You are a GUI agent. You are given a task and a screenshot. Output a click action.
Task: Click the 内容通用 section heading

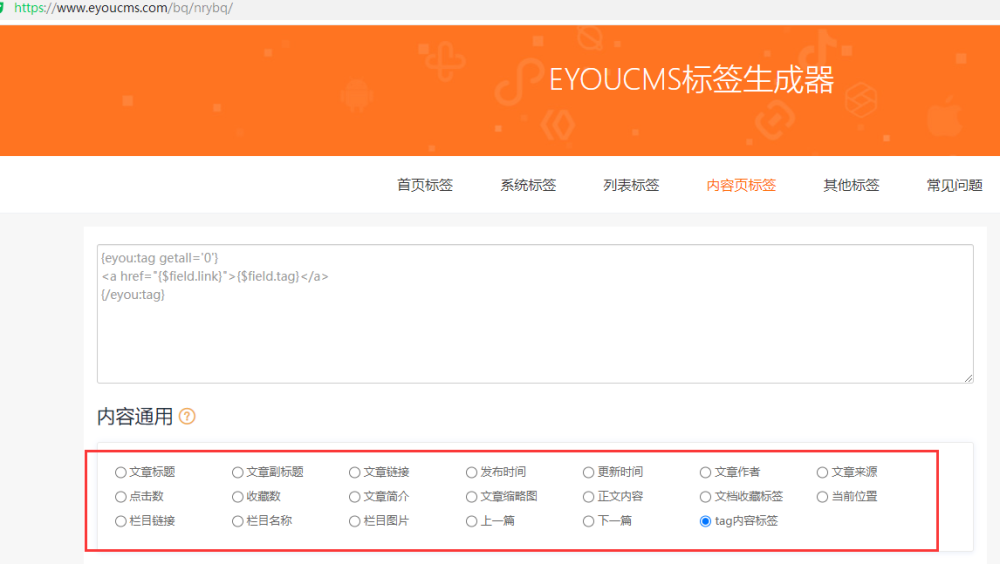135,417
